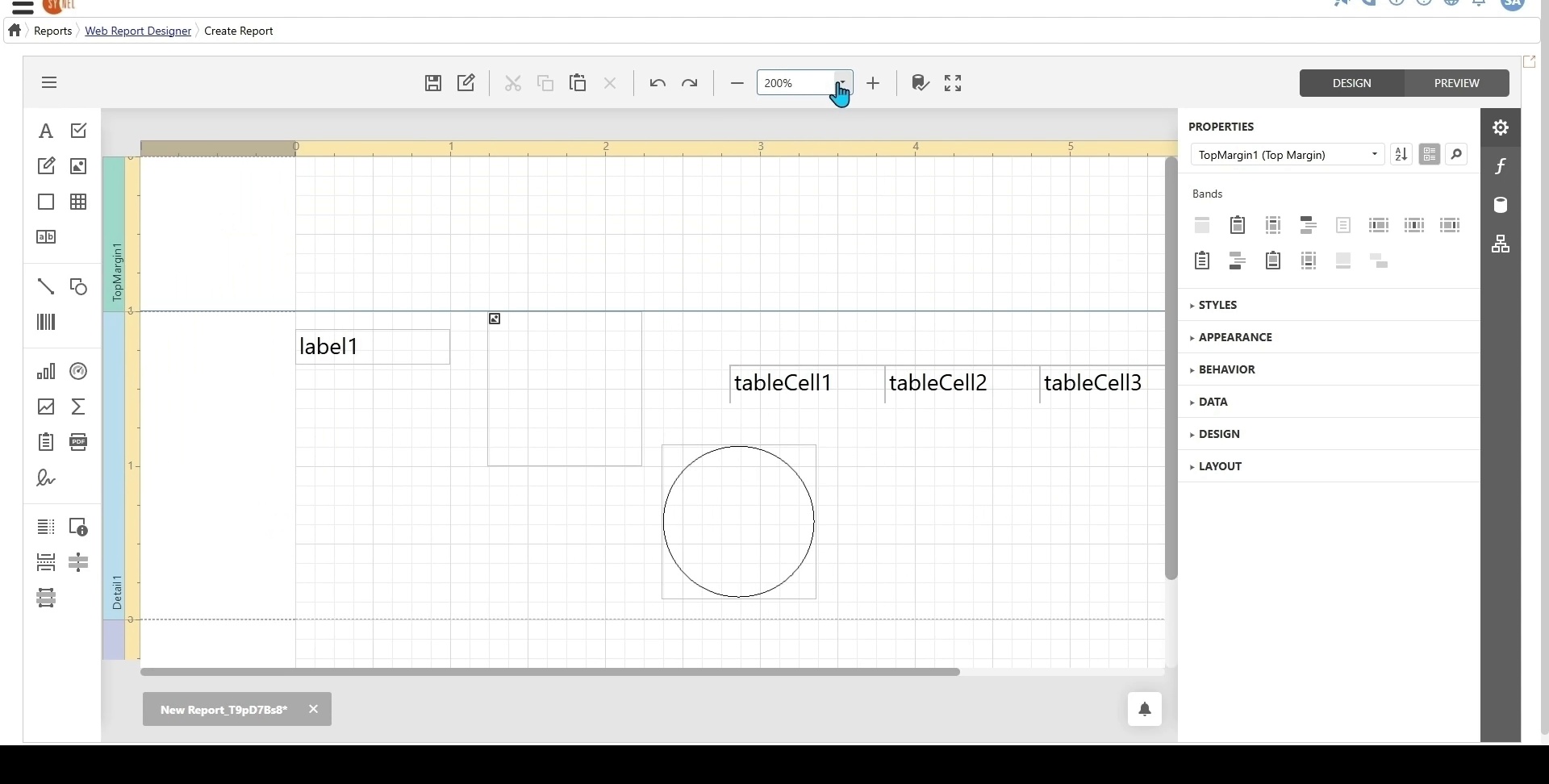Paste from clipboard using the toolbar
Screen dimensions: 1549x784
tap(578, 83)
